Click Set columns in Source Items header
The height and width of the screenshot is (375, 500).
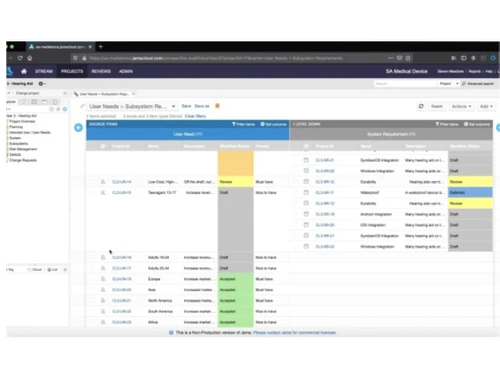[273, 124]
